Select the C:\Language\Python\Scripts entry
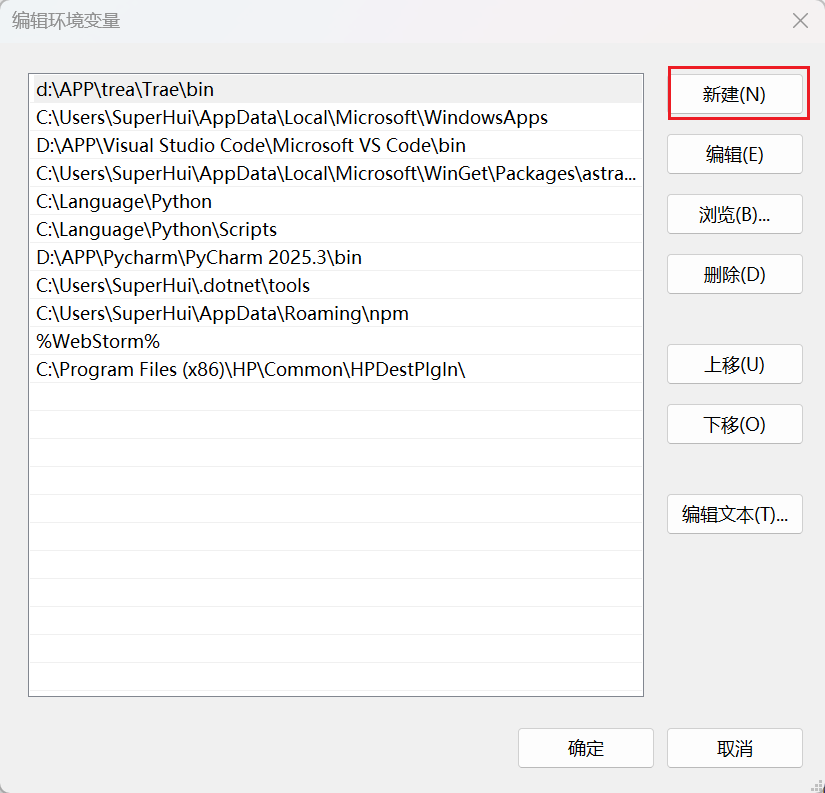Screen dimensions: 825x793 [336, 229]
